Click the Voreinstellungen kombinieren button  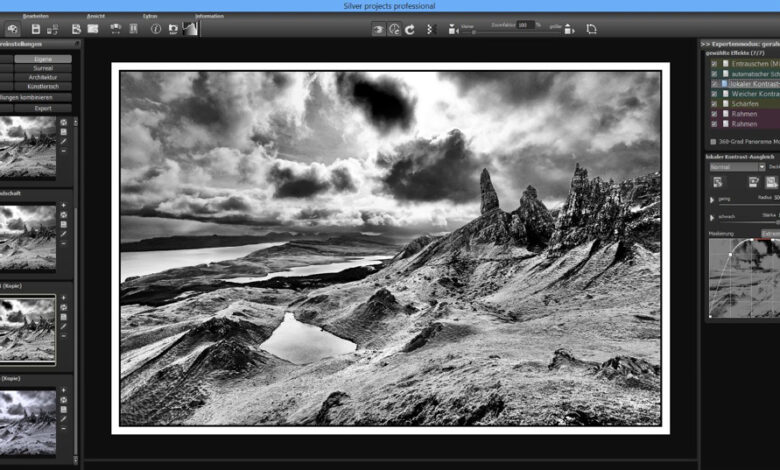click(36, 97)
